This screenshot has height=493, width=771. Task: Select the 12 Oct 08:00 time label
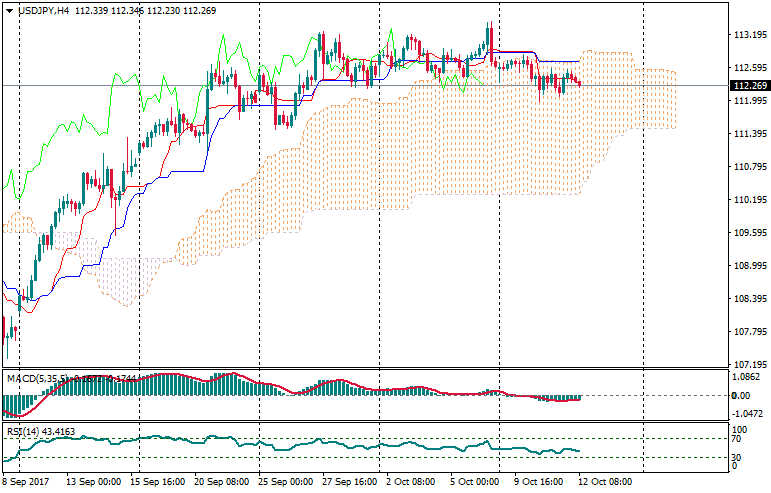(x=607, y=482)
